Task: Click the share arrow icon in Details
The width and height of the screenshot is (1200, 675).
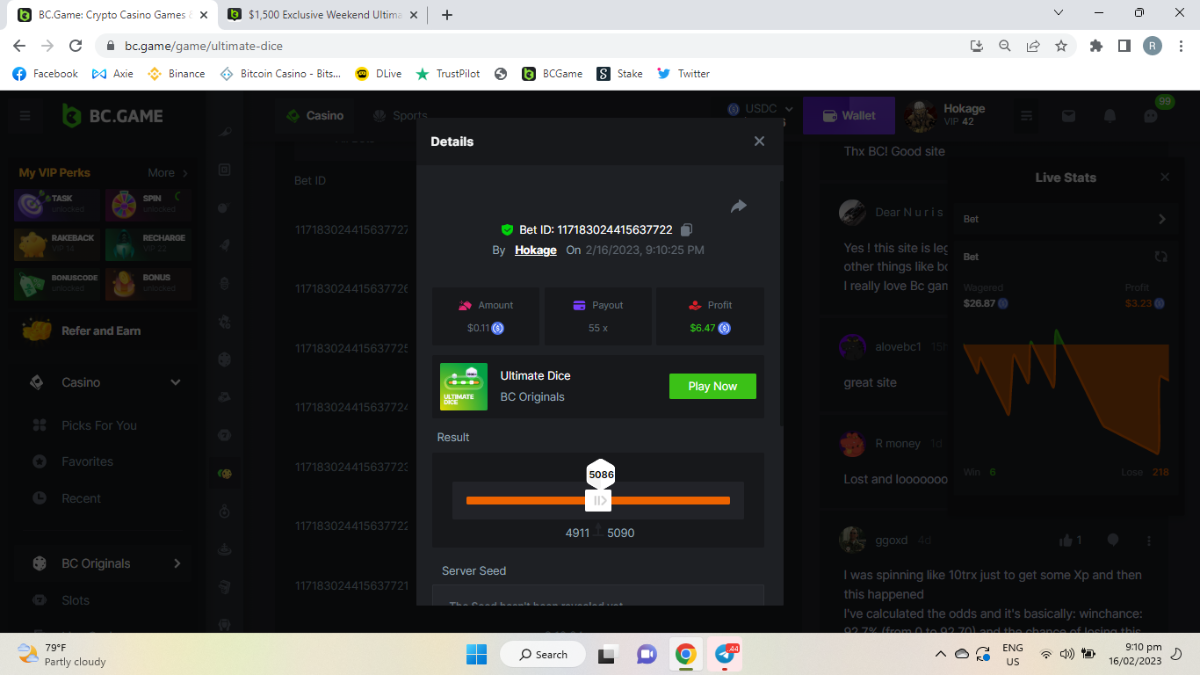Action: pyautogui.click(x=738, y=206)
